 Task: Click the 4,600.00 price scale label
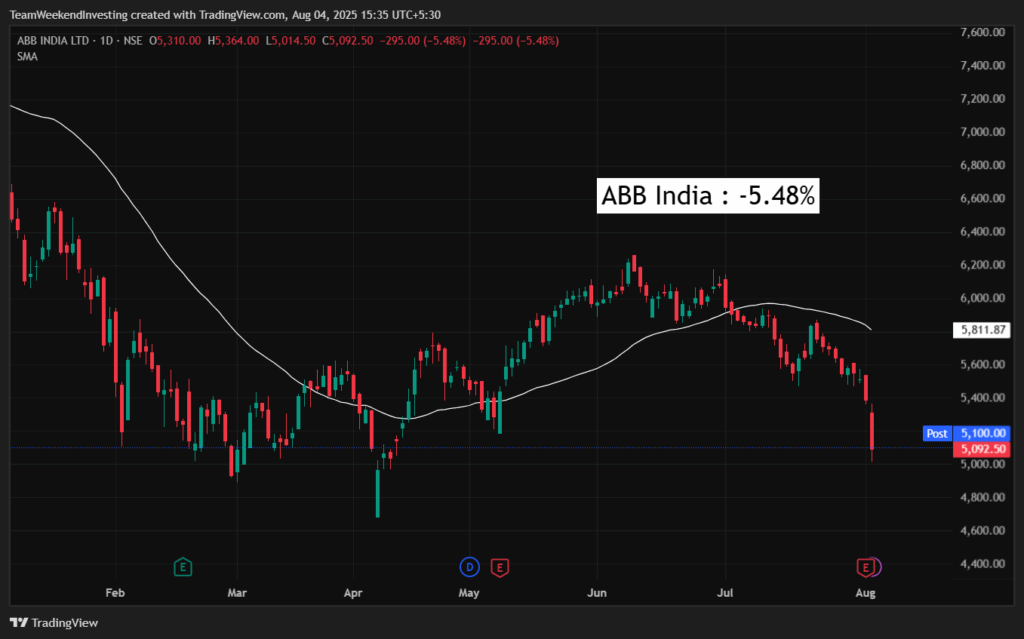982,531
